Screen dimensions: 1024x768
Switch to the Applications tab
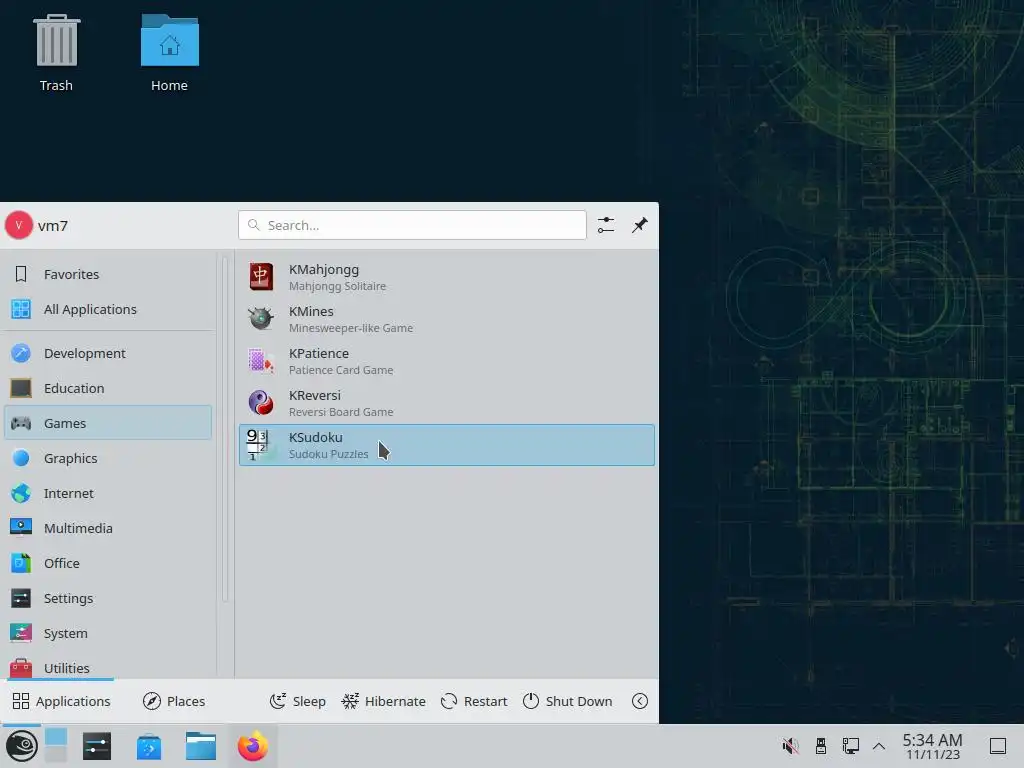[61, 701]
